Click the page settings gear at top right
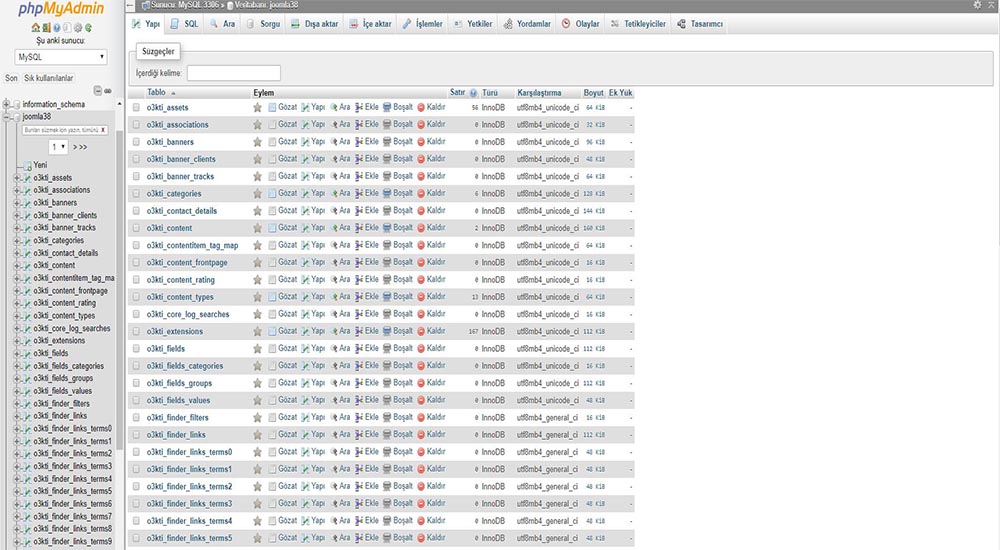 coord(977,5)
